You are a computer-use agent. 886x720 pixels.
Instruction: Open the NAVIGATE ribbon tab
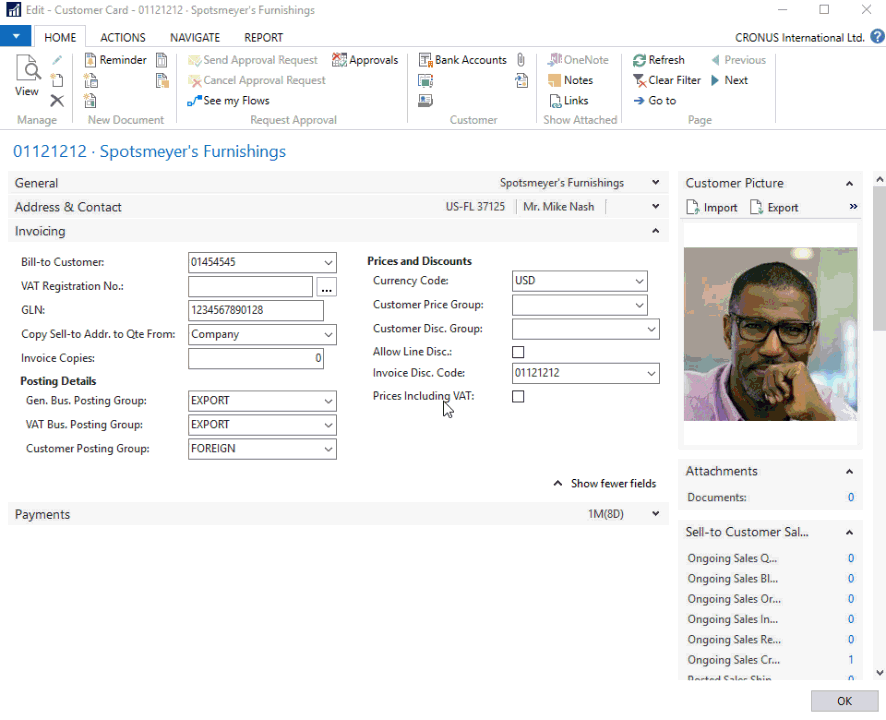tap(194, 37)
